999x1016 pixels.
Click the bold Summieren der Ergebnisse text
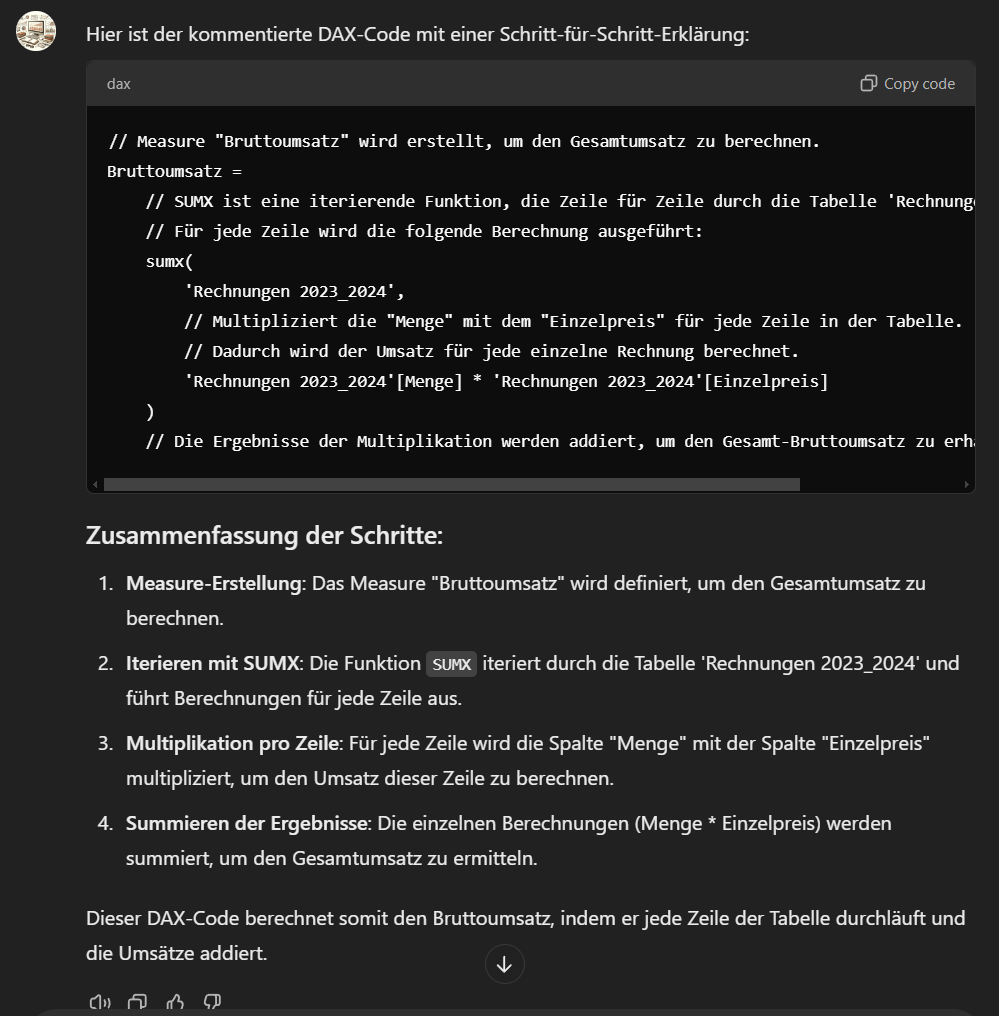point(247,824)
